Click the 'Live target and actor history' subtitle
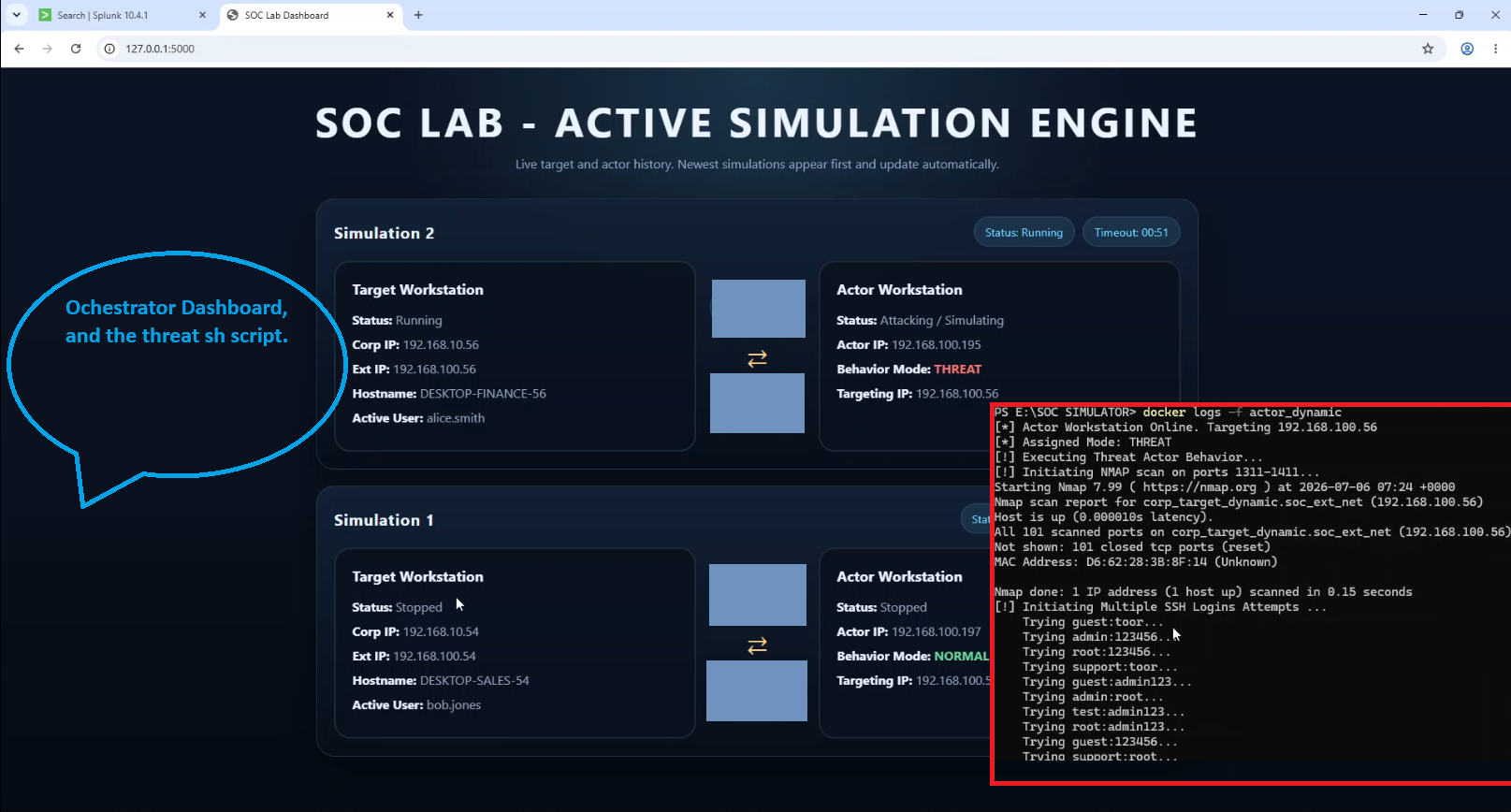Screen dimensions: 1511x812 click(x=757, y=165)
